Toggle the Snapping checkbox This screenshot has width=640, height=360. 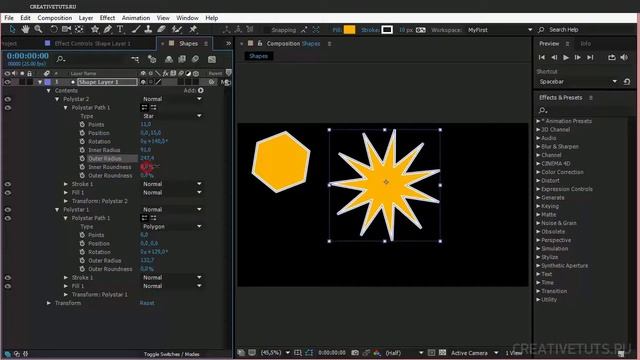point(267,30)
